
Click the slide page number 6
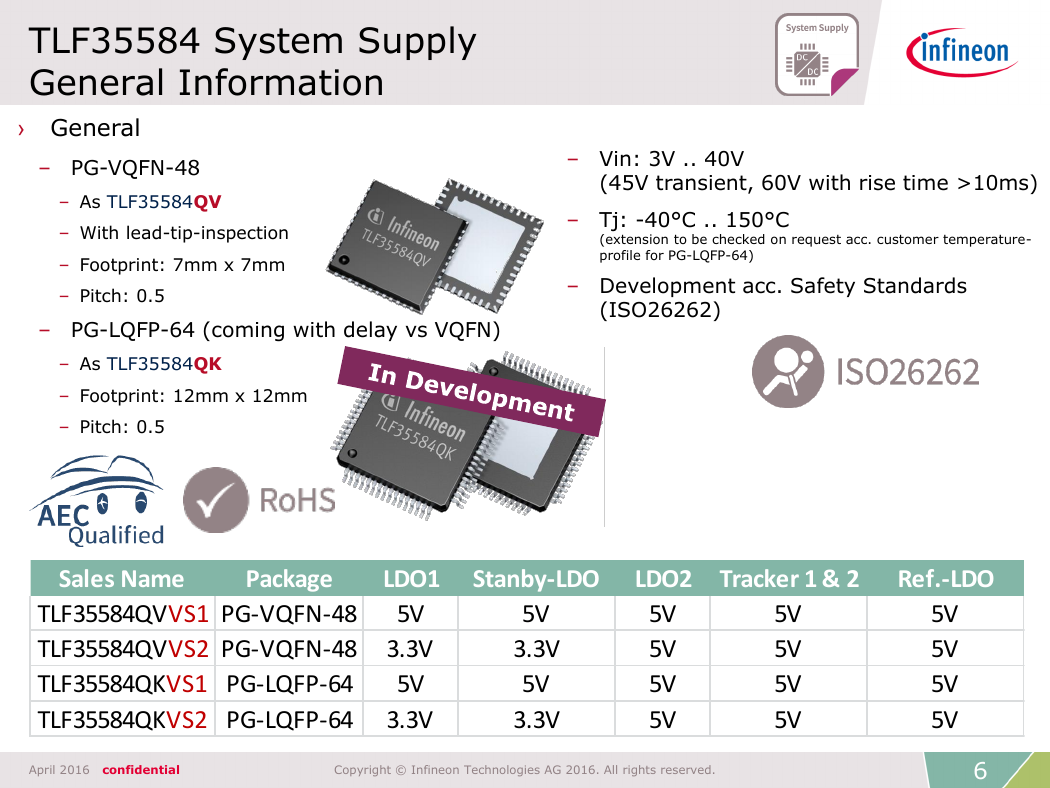point(980,771)
